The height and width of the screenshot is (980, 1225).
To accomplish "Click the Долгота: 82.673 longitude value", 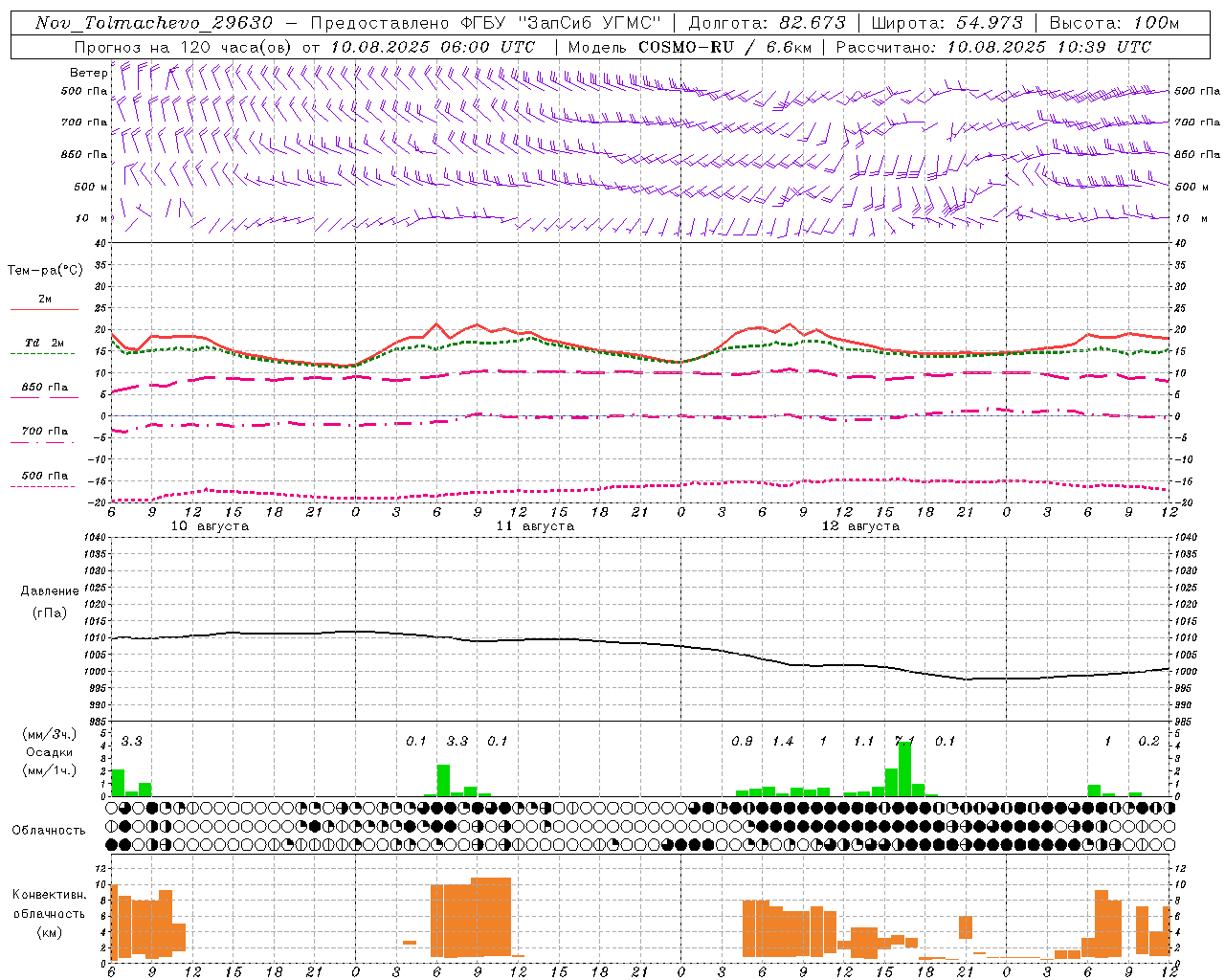I will pyautogui.click(x=768, y=23).
